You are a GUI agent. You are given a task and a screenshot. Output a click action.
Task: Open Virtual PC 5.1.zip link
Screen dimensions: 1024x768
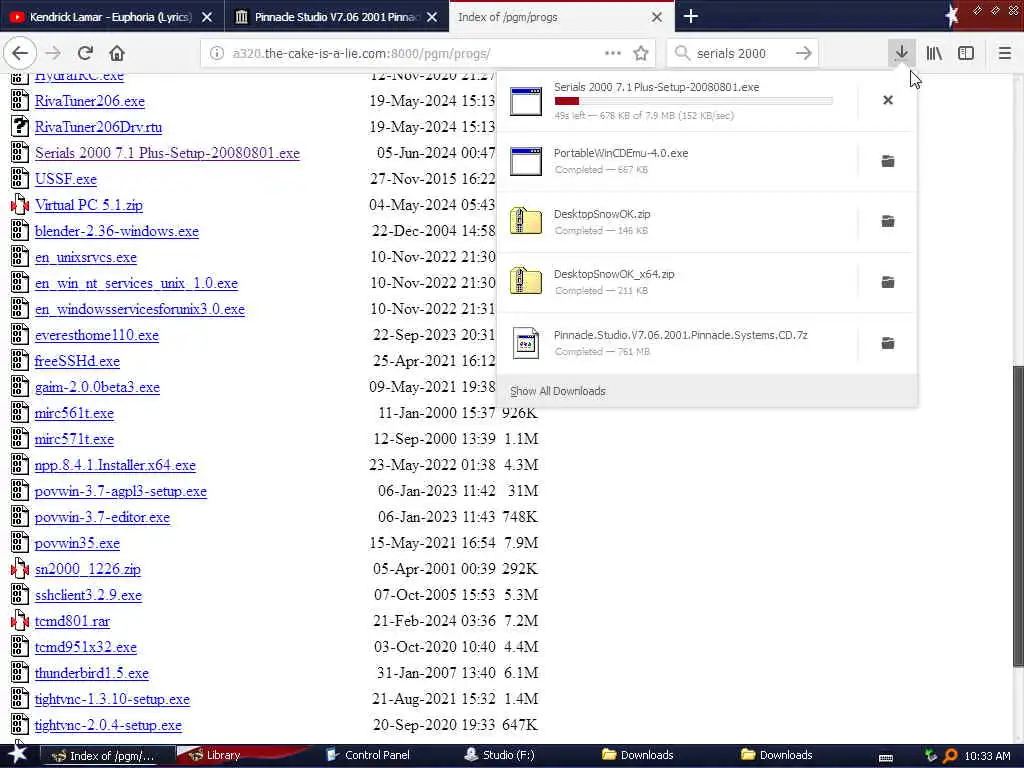pos(89,205)
